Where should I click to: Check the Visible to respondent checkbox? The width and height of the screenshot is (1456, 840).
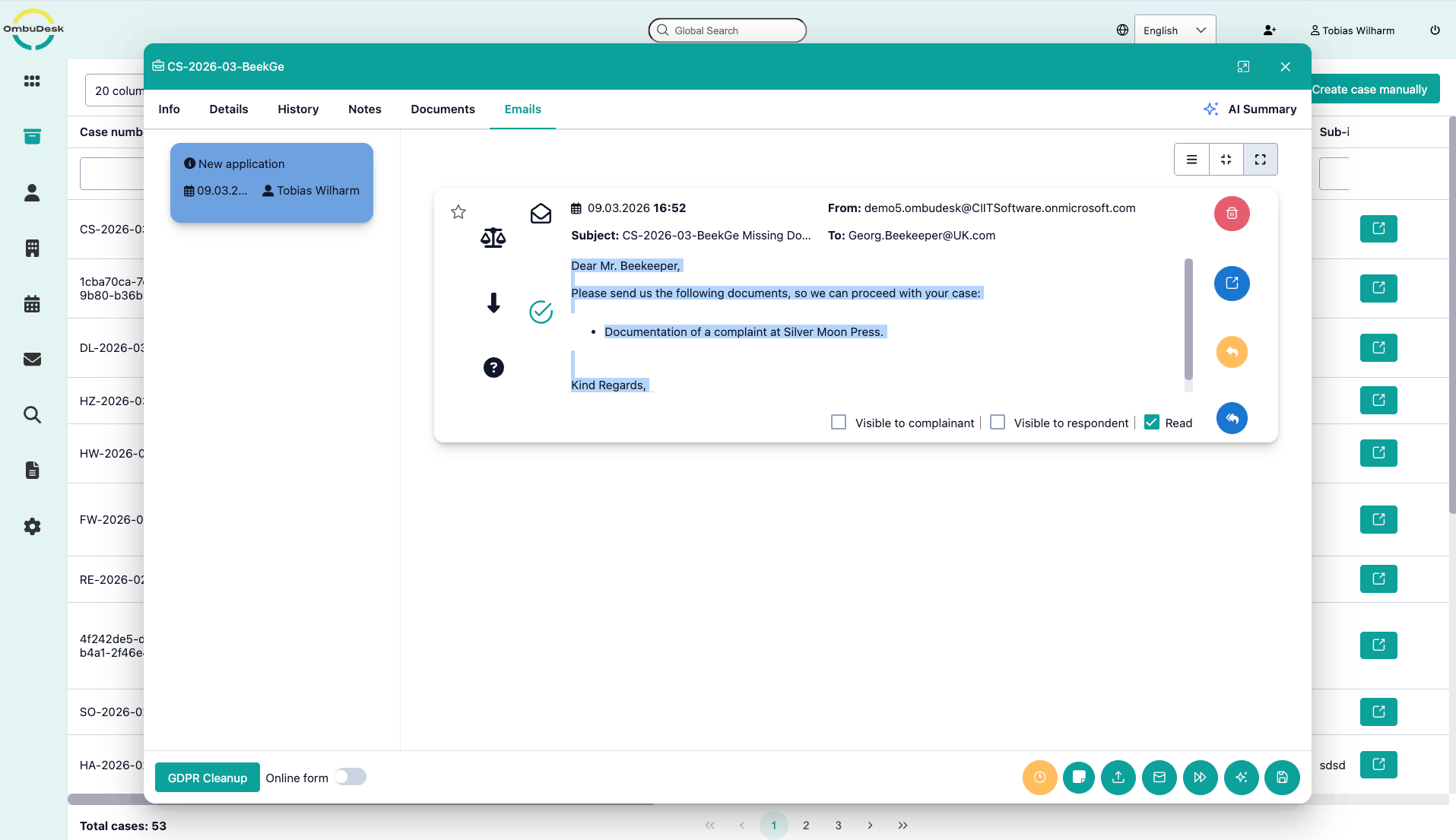[x=998, y=422]
